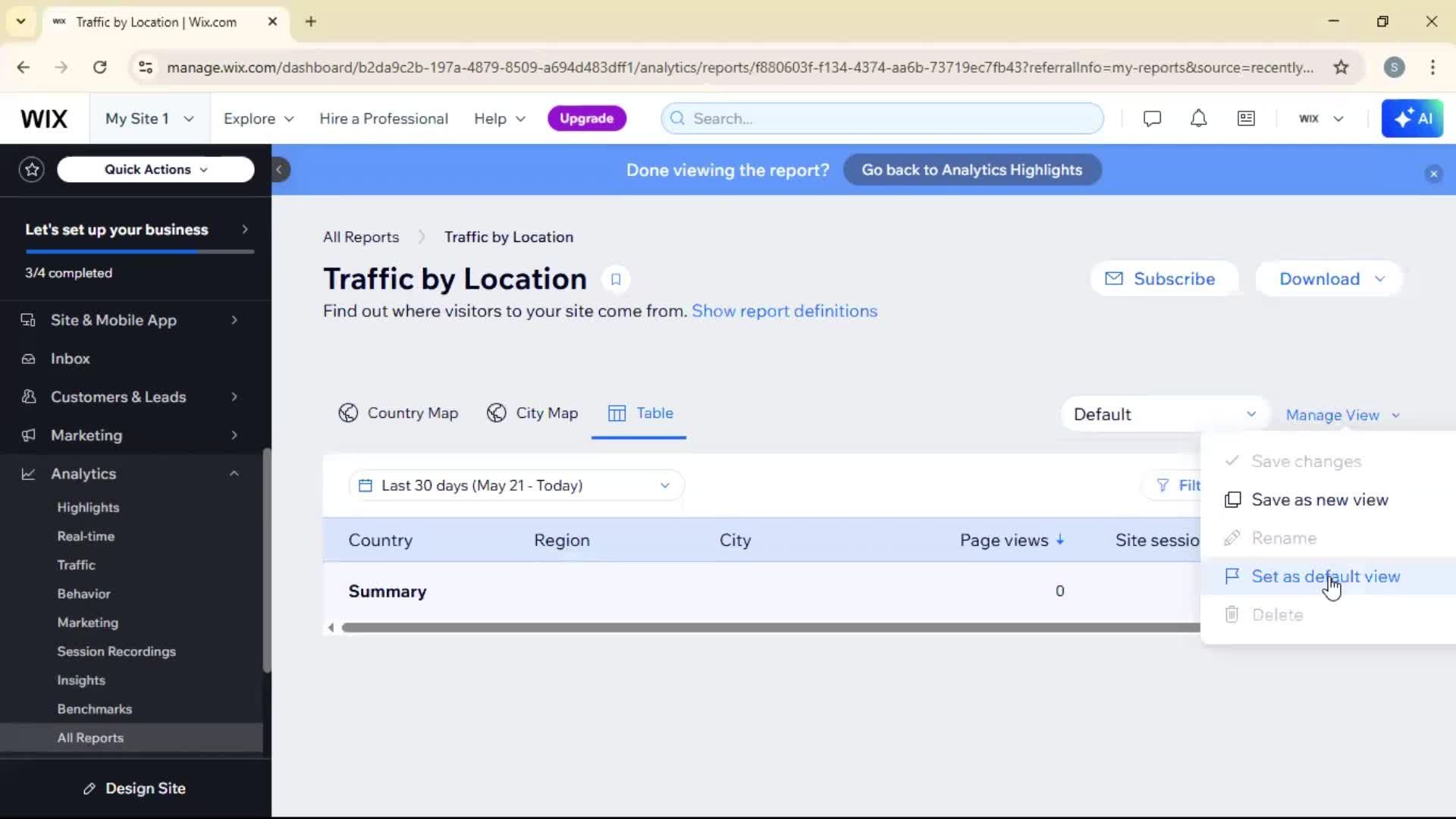Dismiss the blue banner with close icon

1433,174
